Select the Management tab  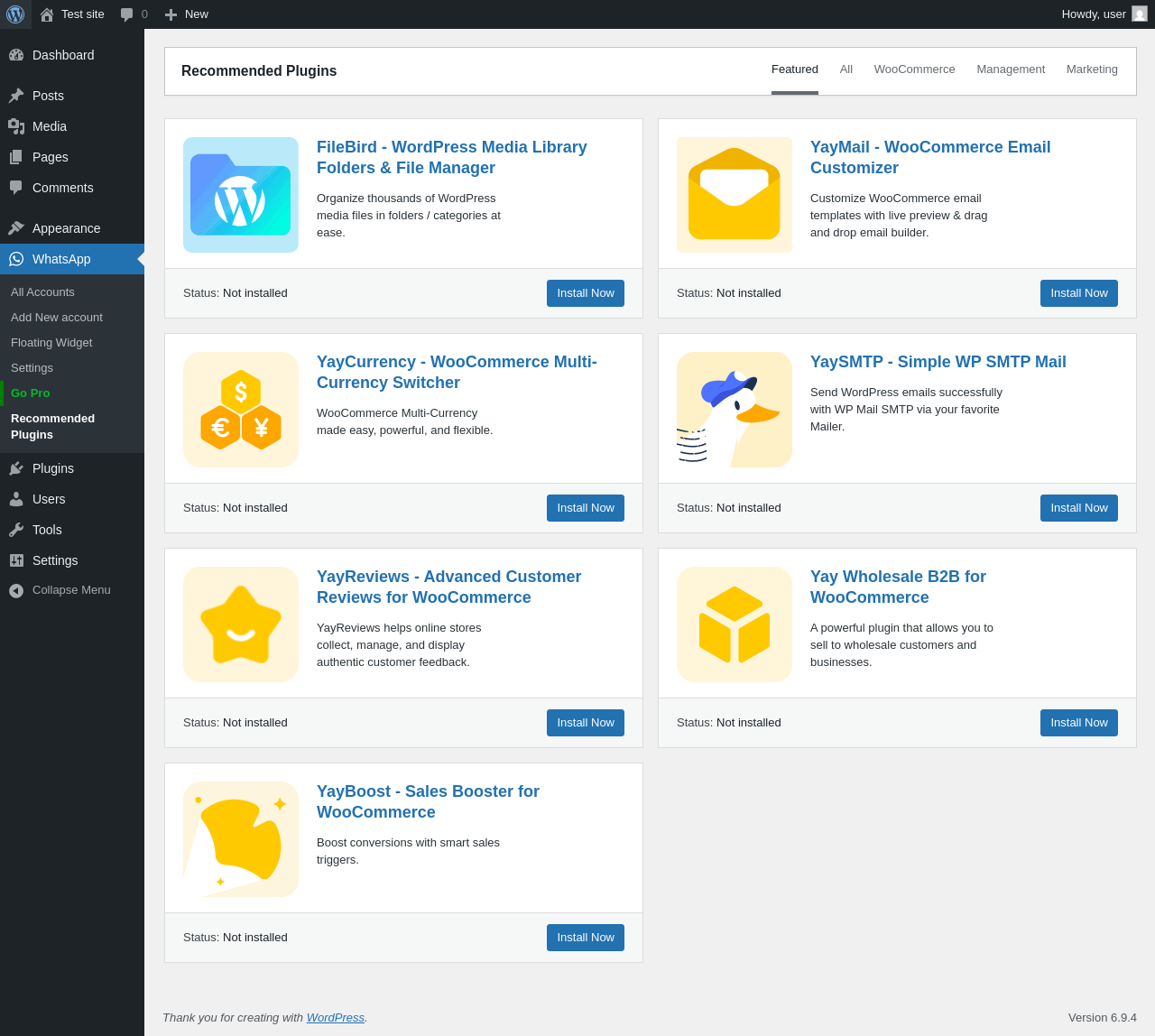(x=1011, y=69)
